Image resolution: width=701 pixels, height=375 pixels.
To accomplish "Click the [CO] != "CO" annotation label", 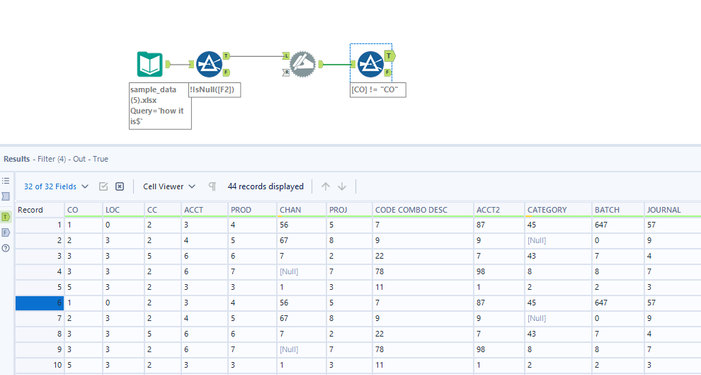I will click(x=378, y=89).
